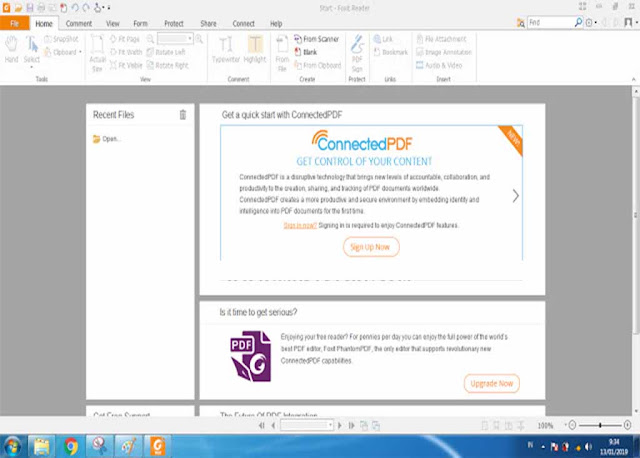Click Rotate Left
The height and width of the screenshot is (458, 640).
166,52
